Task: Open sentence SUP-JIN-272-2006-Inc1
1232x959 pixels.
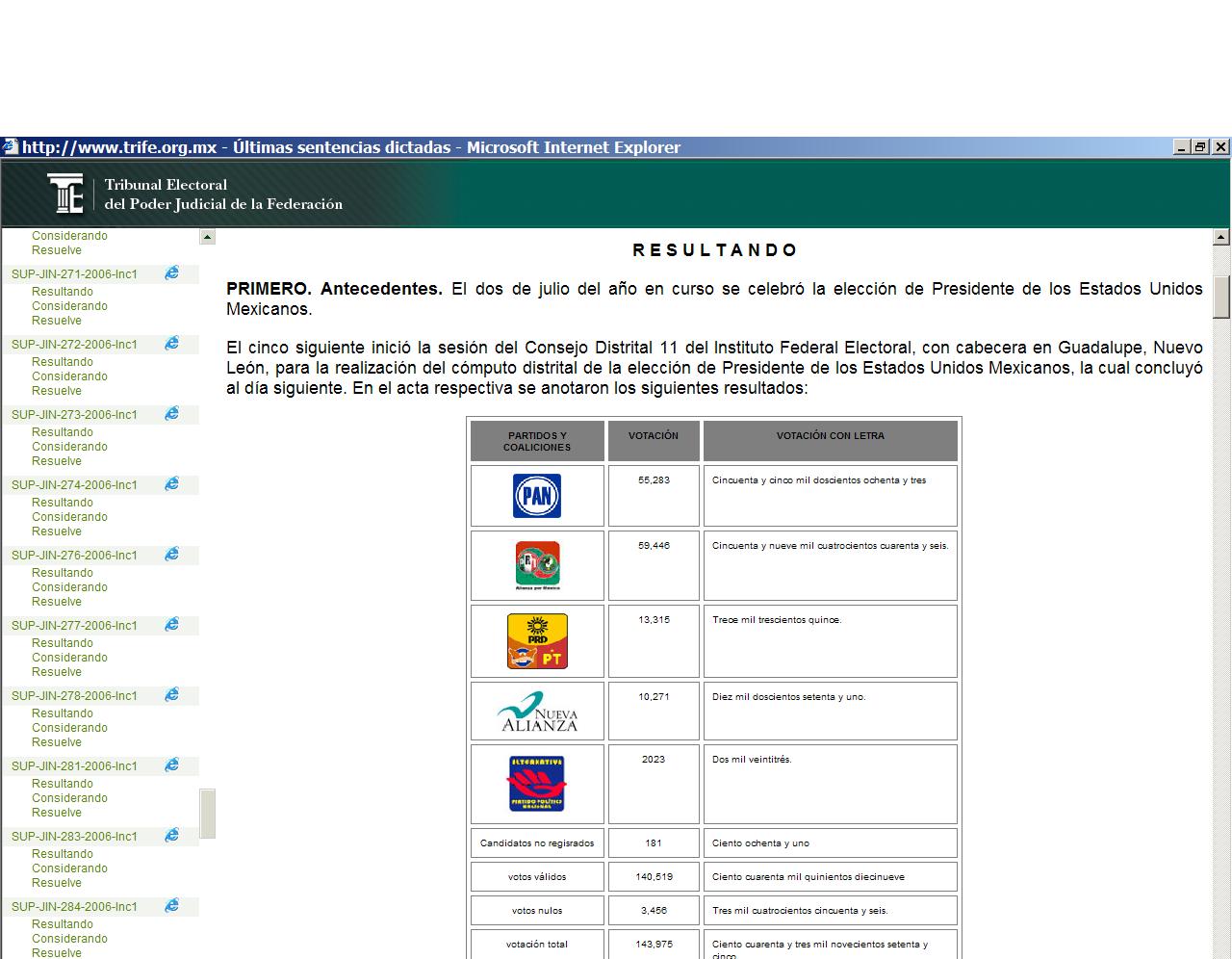Action: click(74, 345)
